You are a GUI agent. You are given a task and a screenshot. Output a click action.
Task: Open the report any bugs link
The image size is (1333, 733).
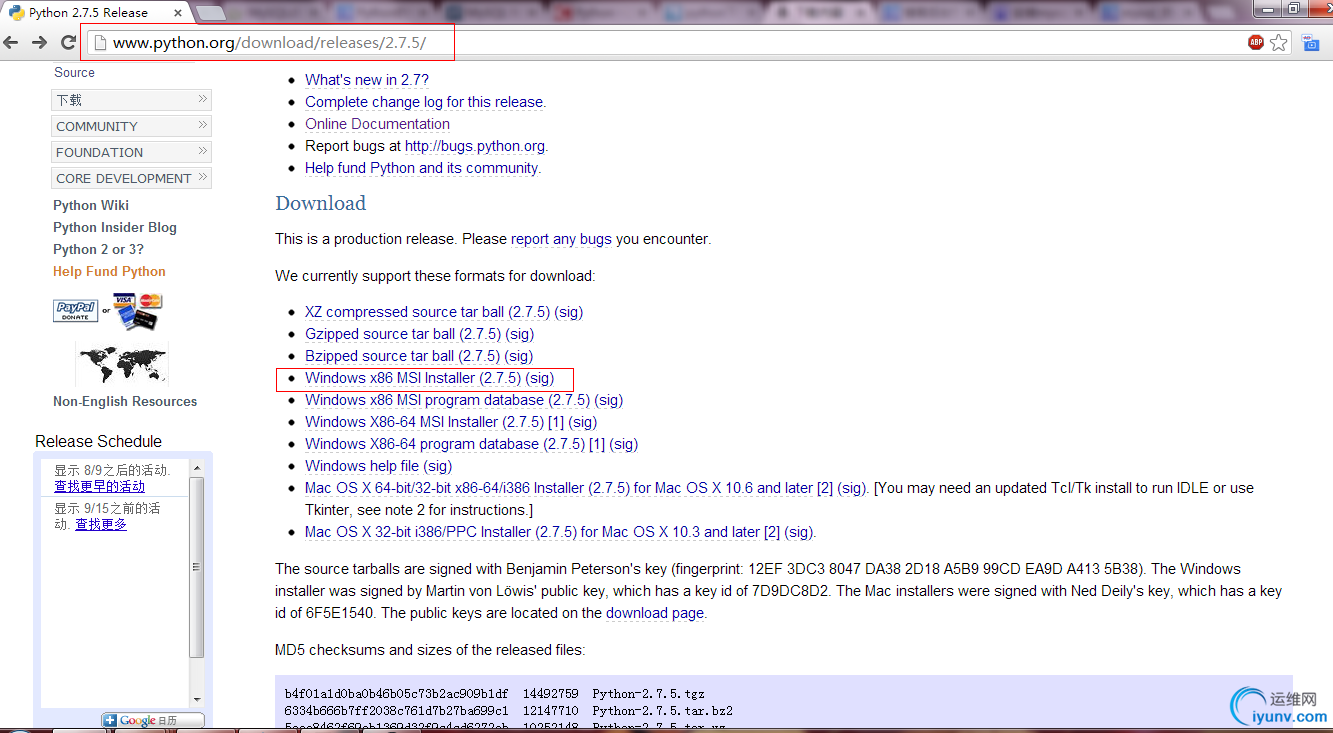tap(561, 239)
